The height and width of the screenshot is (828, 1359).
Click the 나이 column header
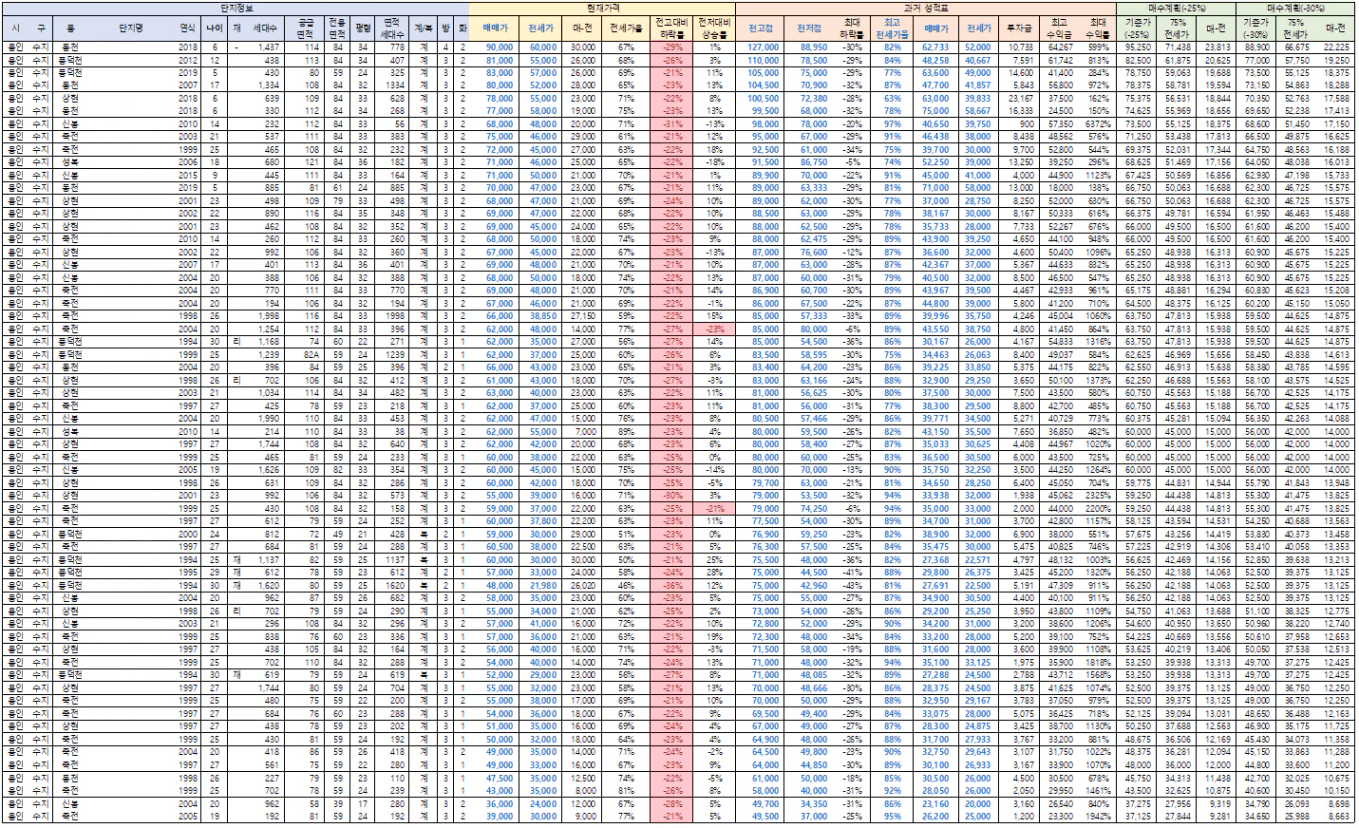(216, 28)
